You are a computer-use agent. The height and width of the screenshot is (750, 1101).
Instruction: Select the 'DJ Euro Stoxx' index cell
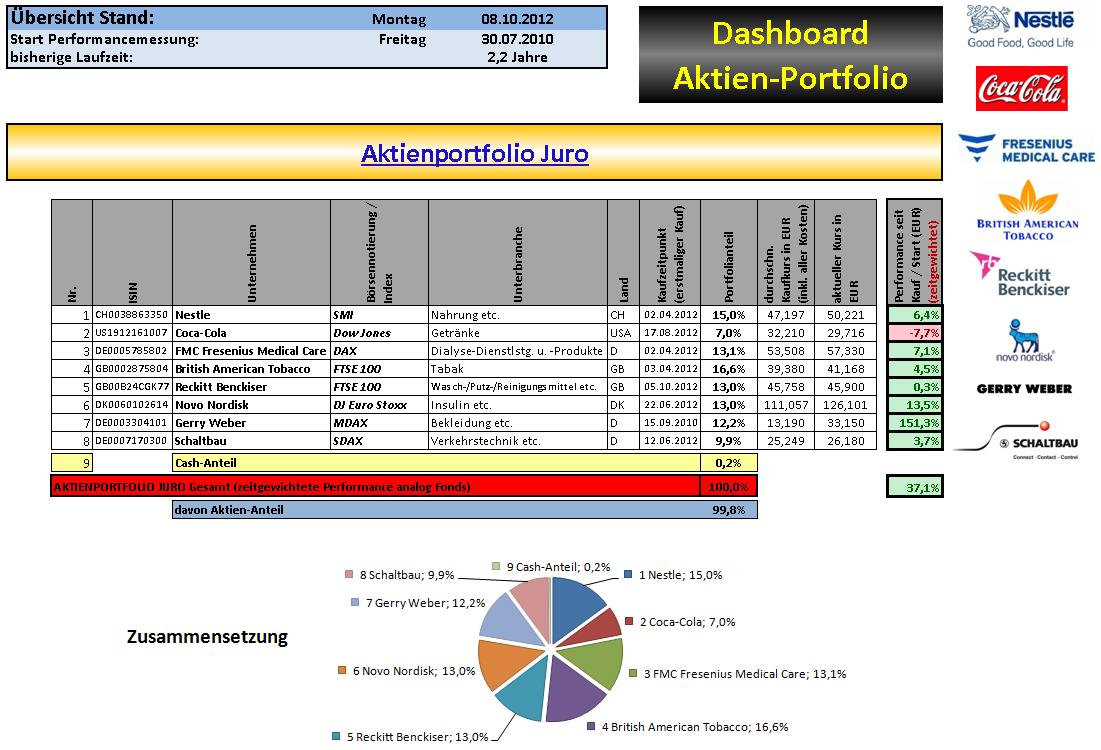[379, 404]
